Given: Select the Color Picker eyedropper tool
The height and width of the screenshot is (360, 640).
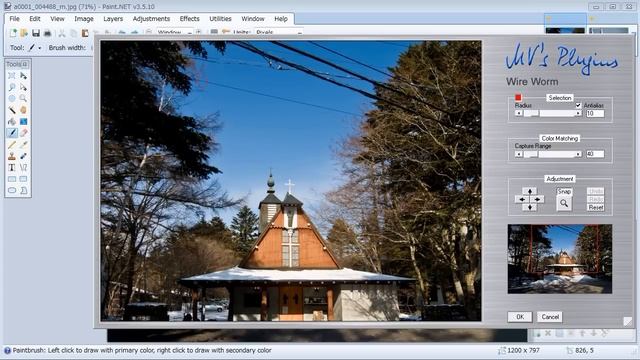Looking at the screenshot, I should coord(23,144).
